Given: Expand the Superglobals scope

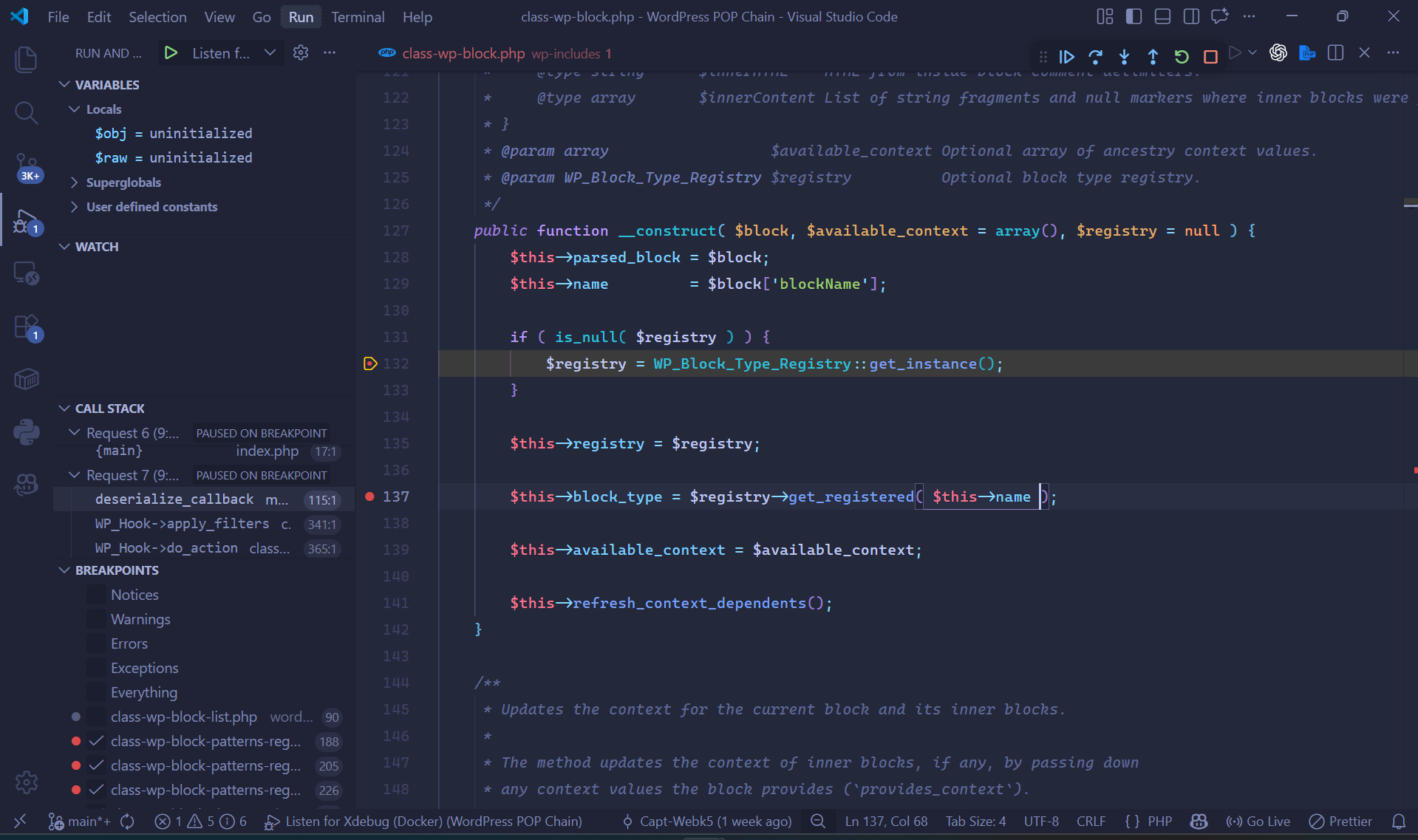Looking at the screenshot, I should pos(75,182).
